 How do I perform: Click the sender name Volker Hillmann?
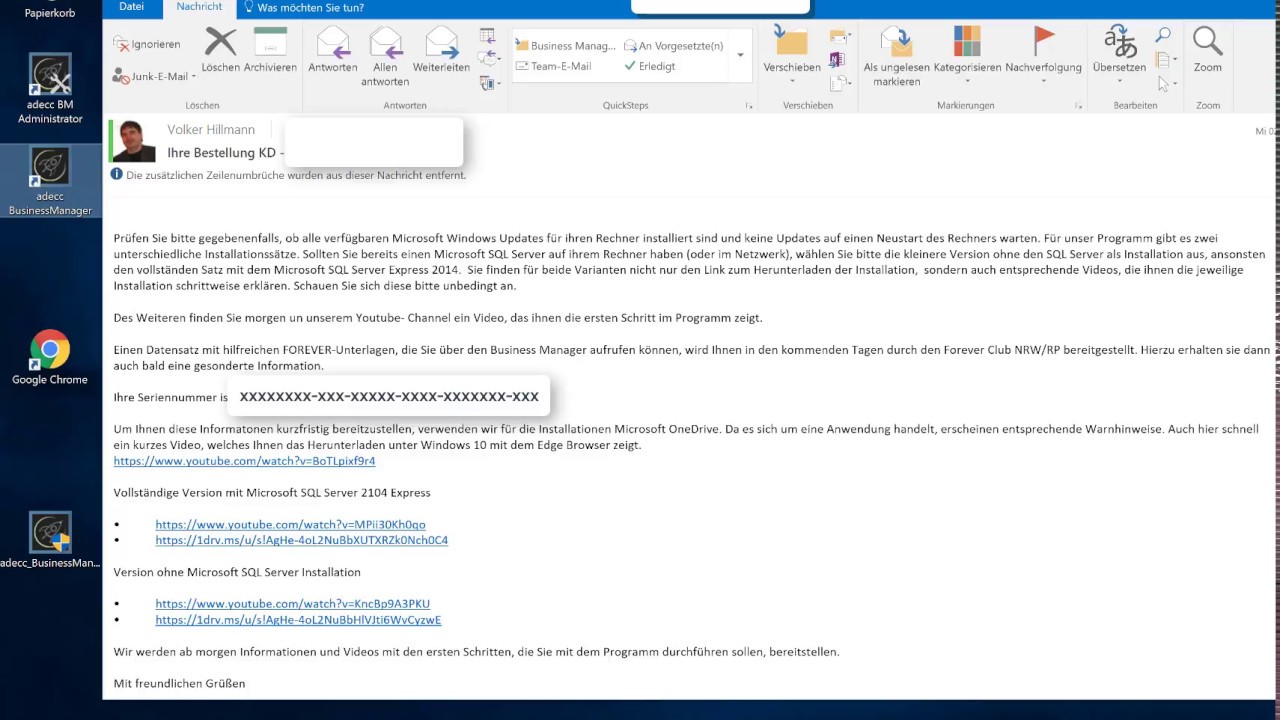click(x=211, y=129)
